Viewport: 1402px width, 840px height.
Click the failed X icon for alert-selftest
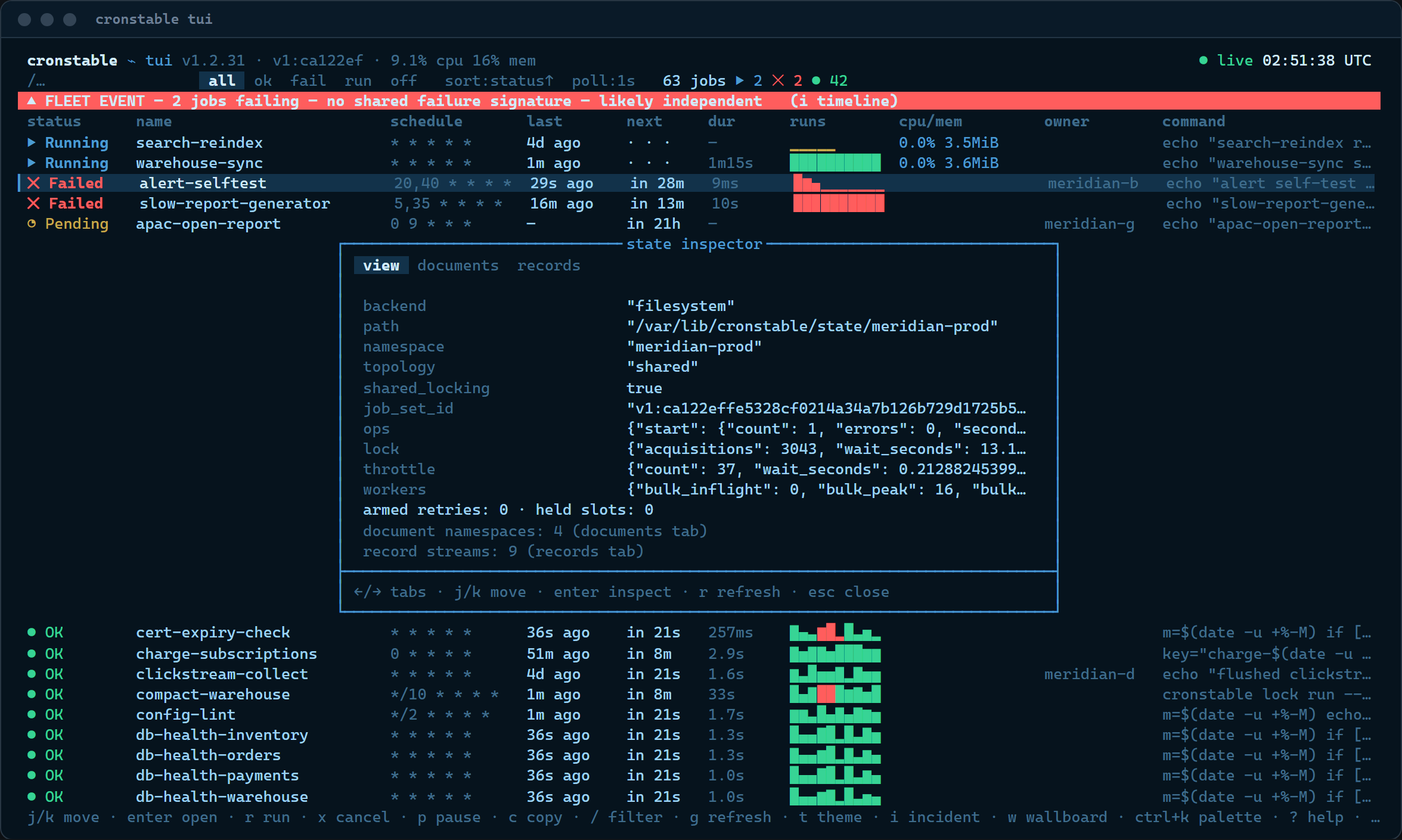coord(34,183)
